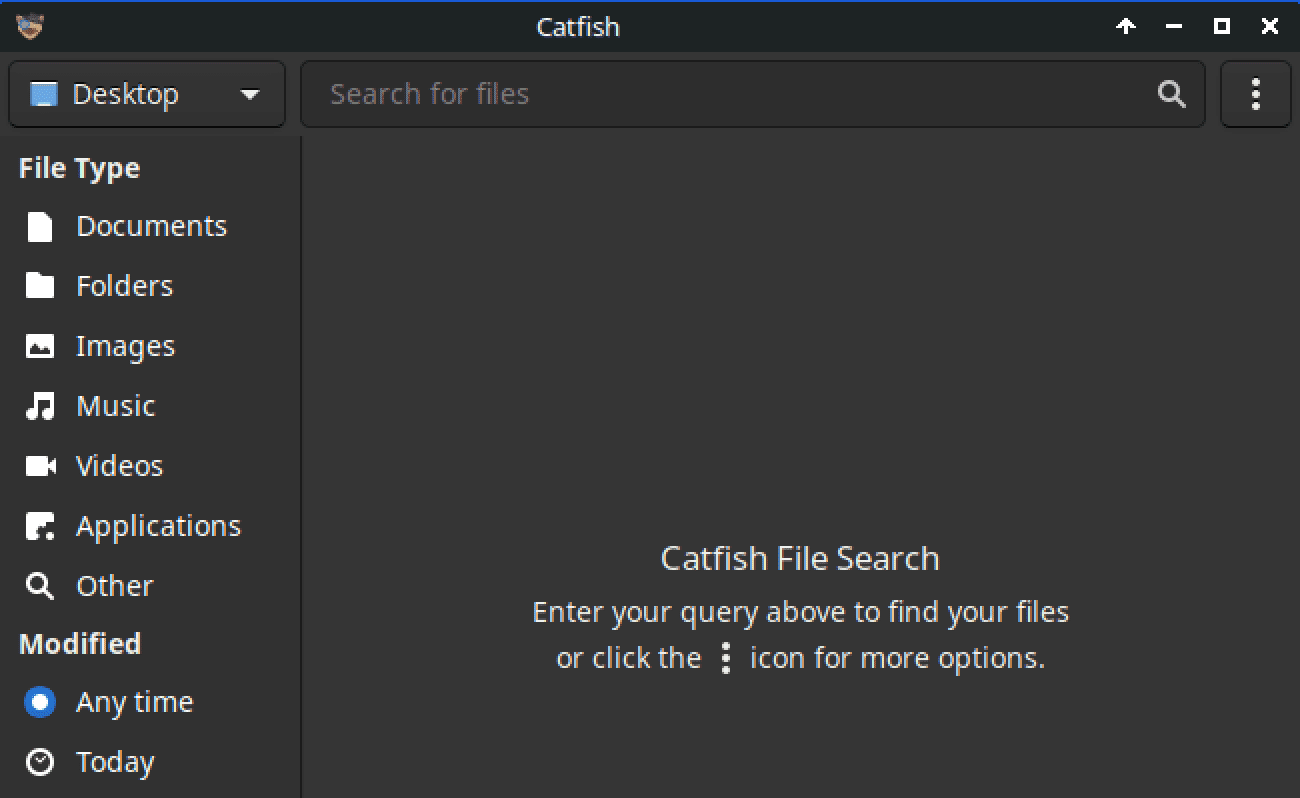
Task: Filter by Videos file type
Action: click(x=150, y=466)
